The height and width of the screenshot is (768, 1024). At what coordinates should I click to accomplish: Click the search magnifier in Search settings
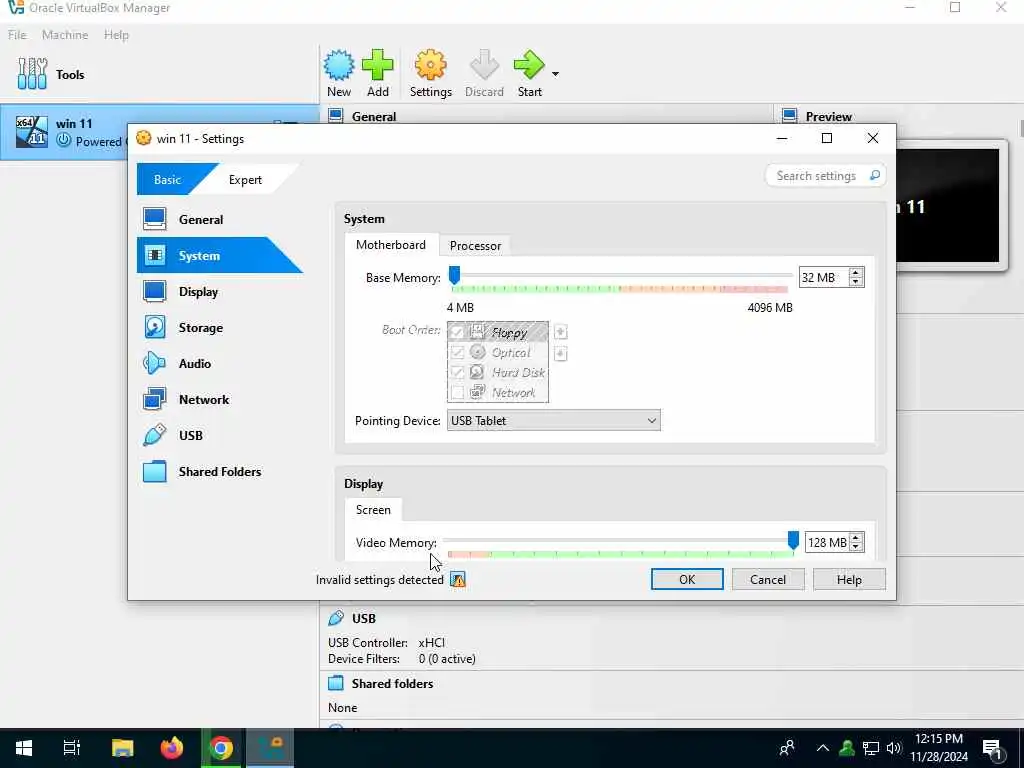point(874,176)
